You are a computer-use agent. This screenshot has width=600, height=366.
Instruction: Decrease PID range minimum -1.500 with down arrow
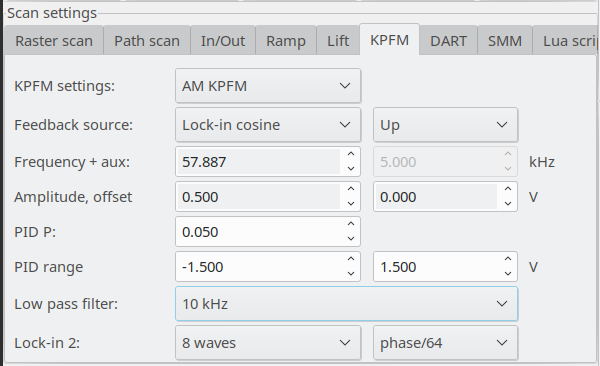click(351, 273)
